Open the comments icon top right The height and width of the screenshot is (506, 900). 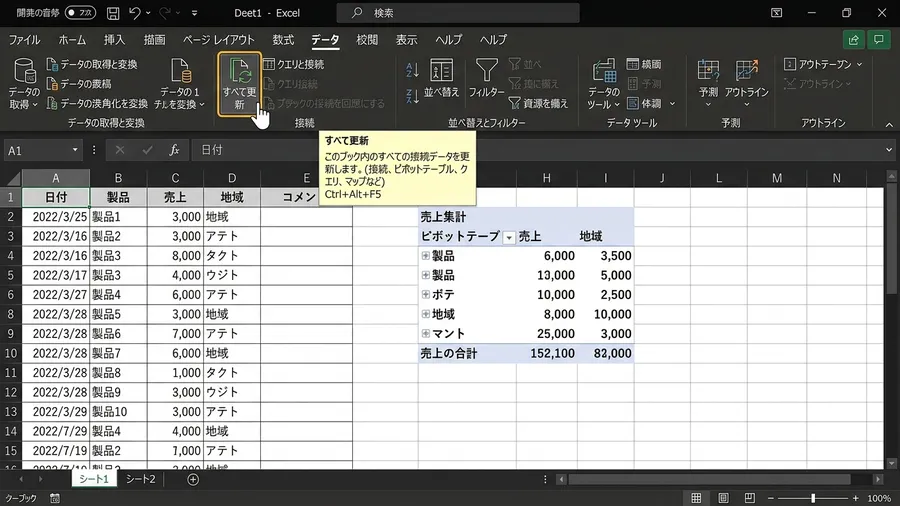coord(879,40)
